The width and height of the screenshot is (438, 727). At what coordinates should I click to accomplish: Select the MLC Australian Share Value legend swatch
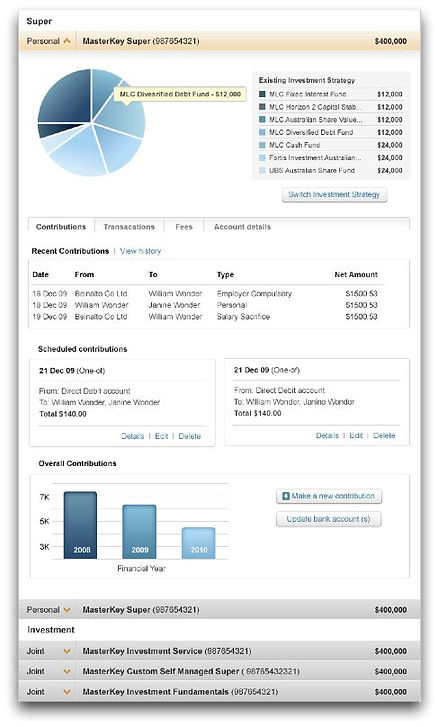[262, 120]
